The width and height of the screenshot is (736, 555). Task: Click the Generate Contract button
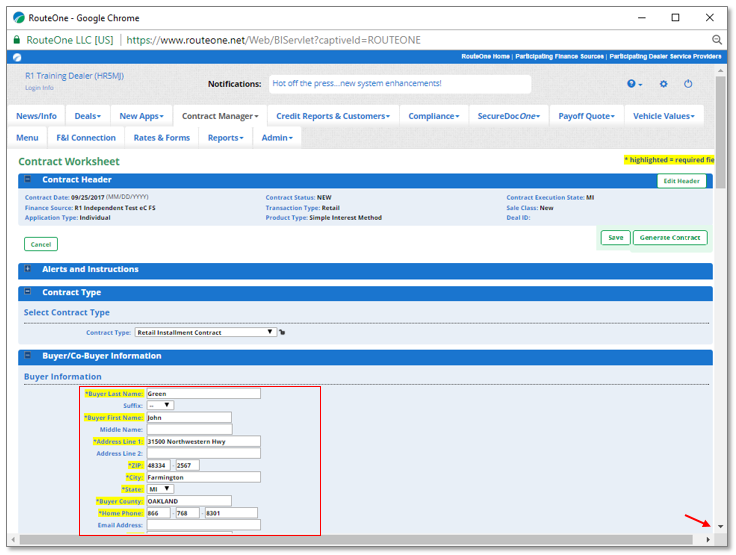click(670, 238)
